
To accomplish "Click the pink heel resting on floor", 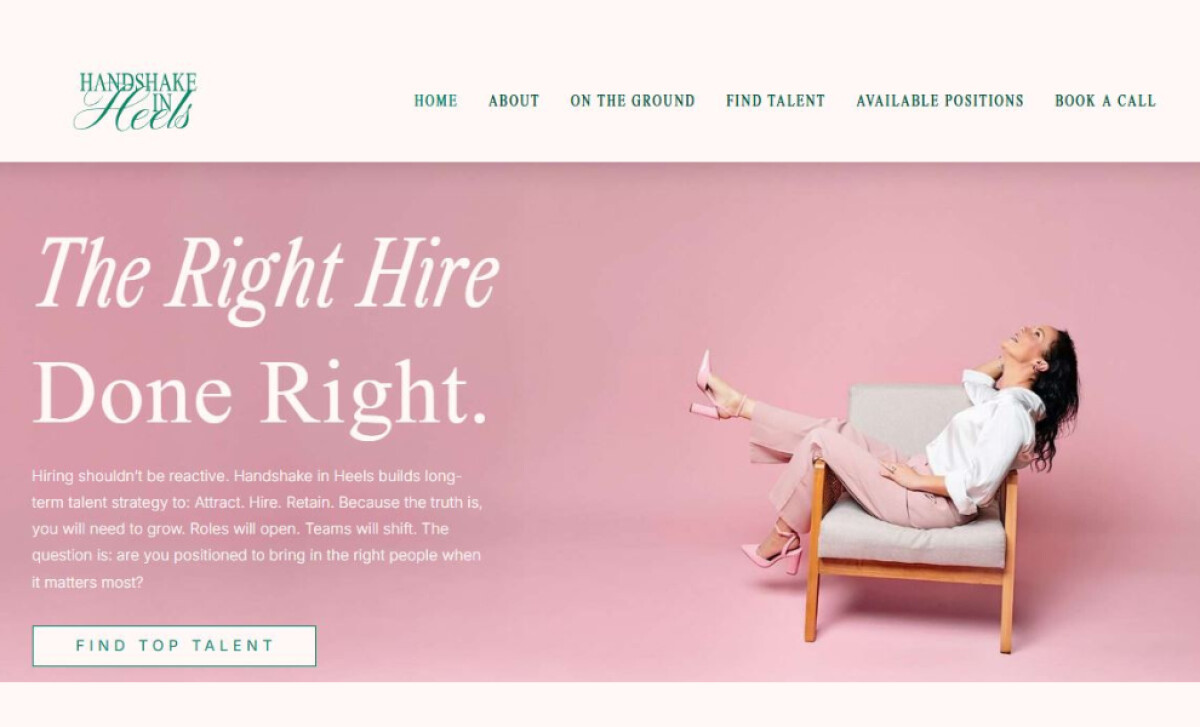I will tap(773, 553).
